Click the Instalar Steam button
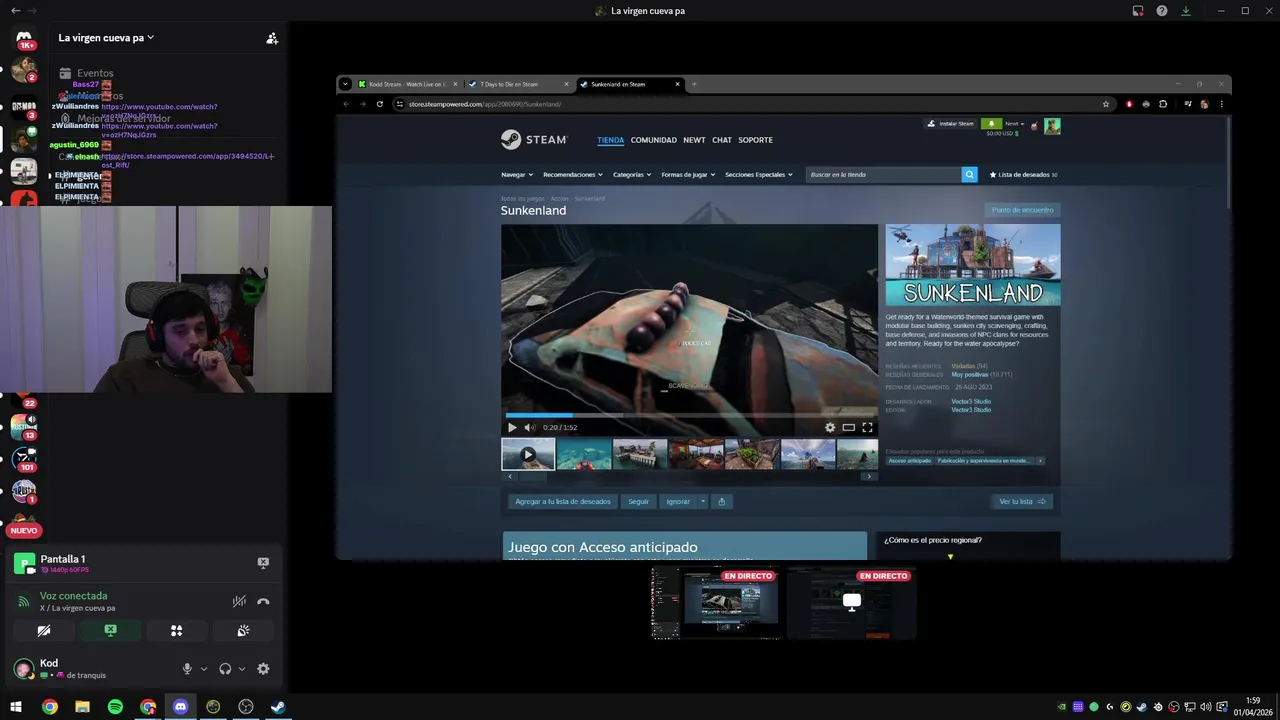 click(951, 124)
